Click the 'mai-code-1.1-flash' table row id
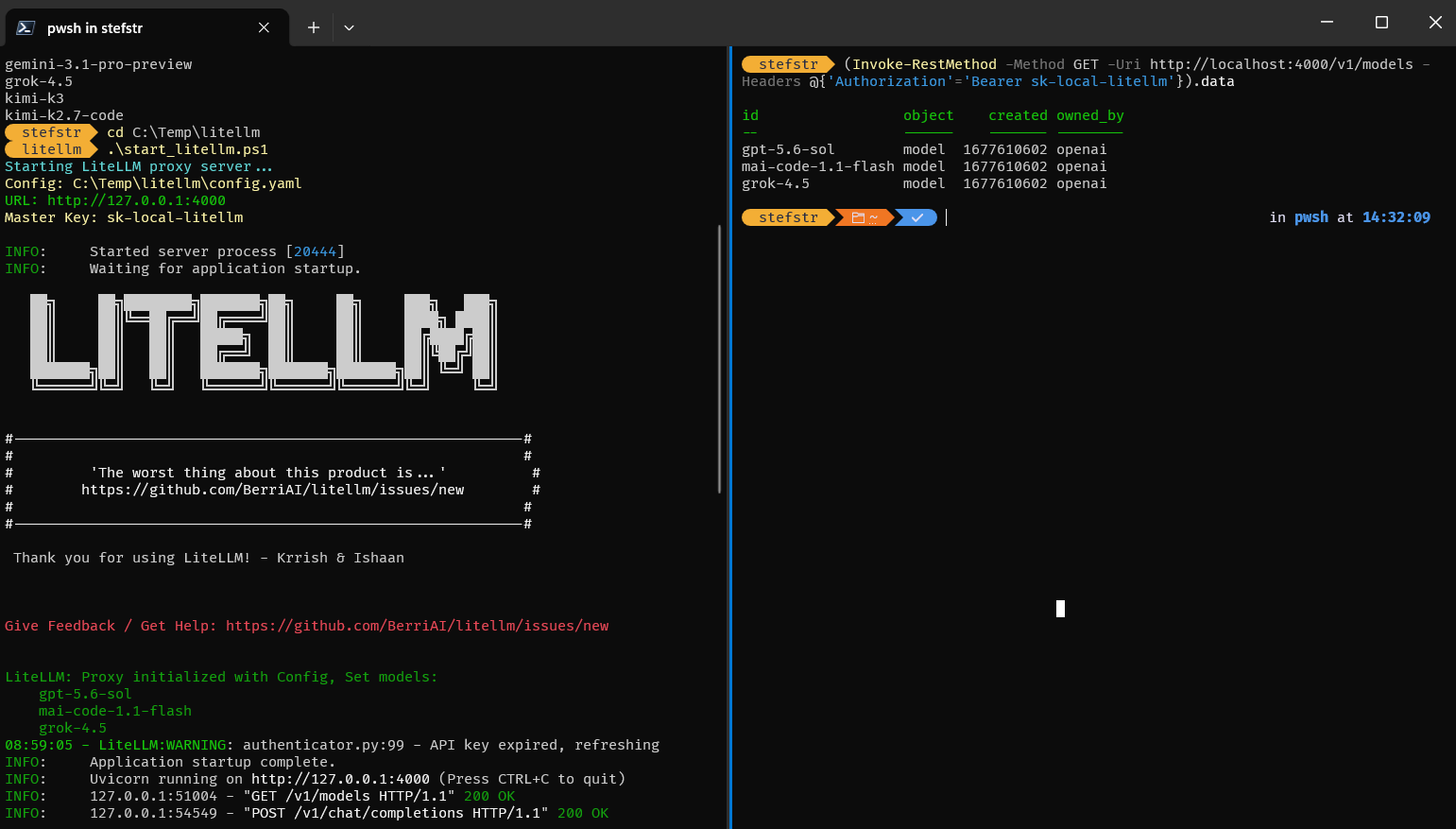This screenshot has width=1456, height=829. 818,166
